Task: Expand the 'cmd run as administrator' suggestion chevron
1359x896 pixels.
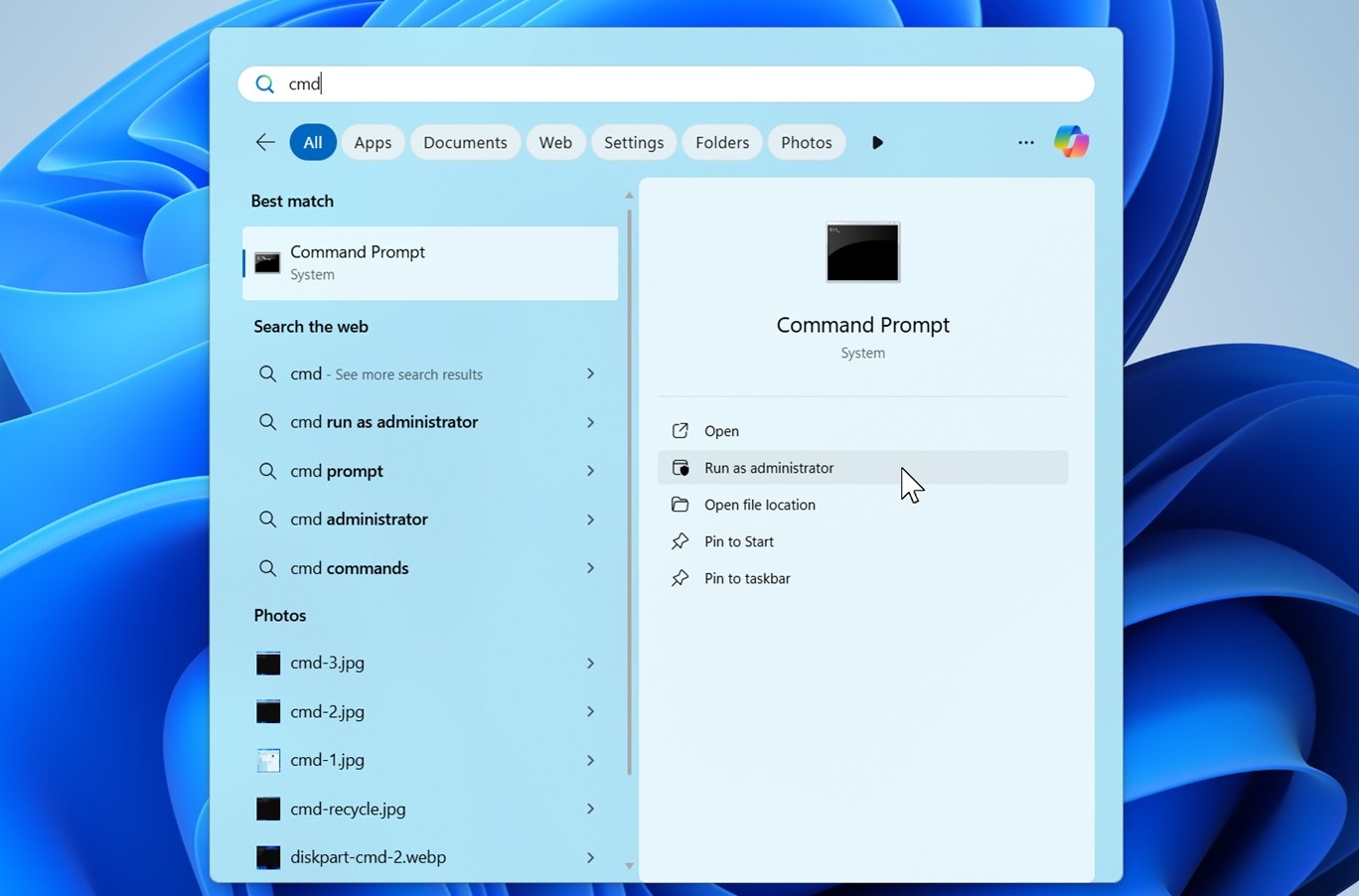Action: coord(590,422)
